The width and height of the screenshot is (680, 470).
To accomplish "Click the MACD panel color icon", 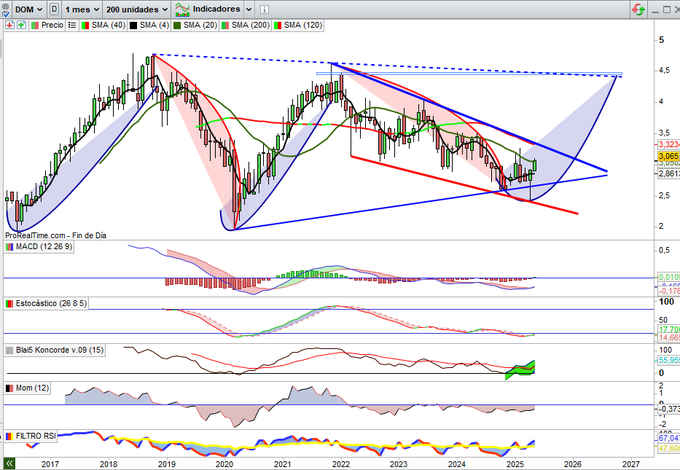I will 9,247.
